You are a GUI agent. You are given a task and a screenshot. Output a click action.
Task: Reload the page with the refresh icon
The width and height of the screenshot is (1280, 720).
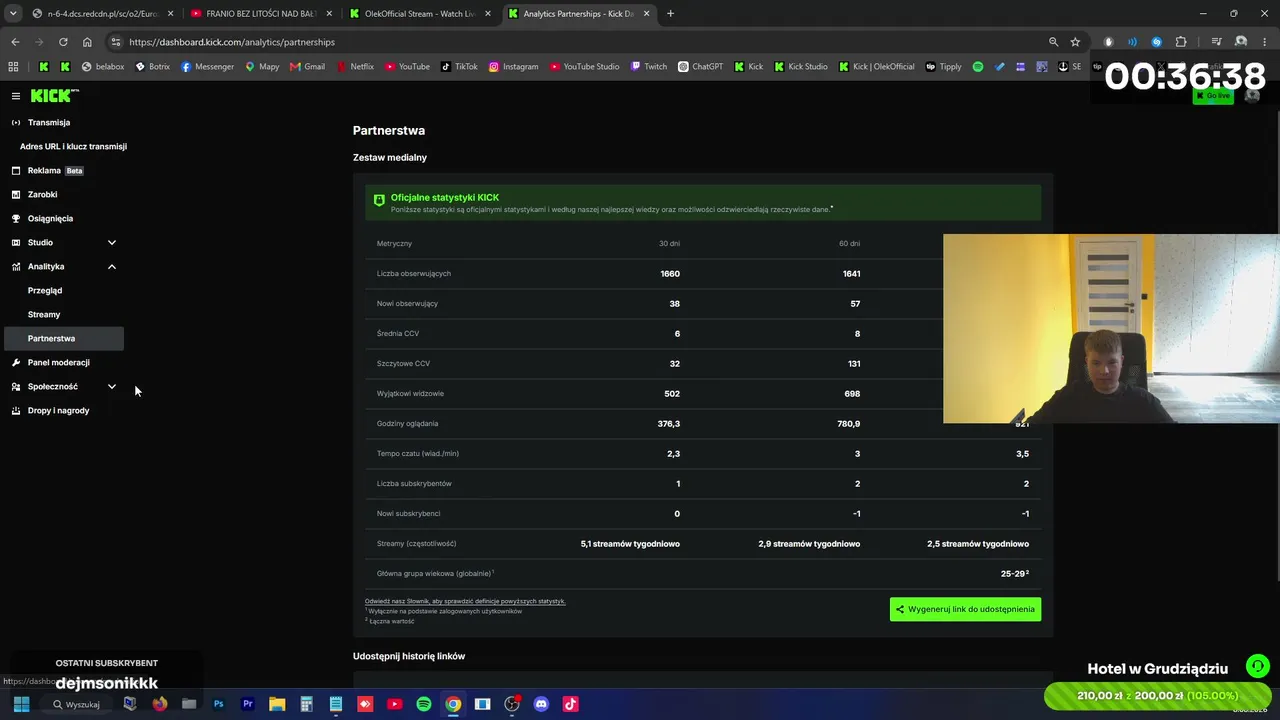[63, 42]
